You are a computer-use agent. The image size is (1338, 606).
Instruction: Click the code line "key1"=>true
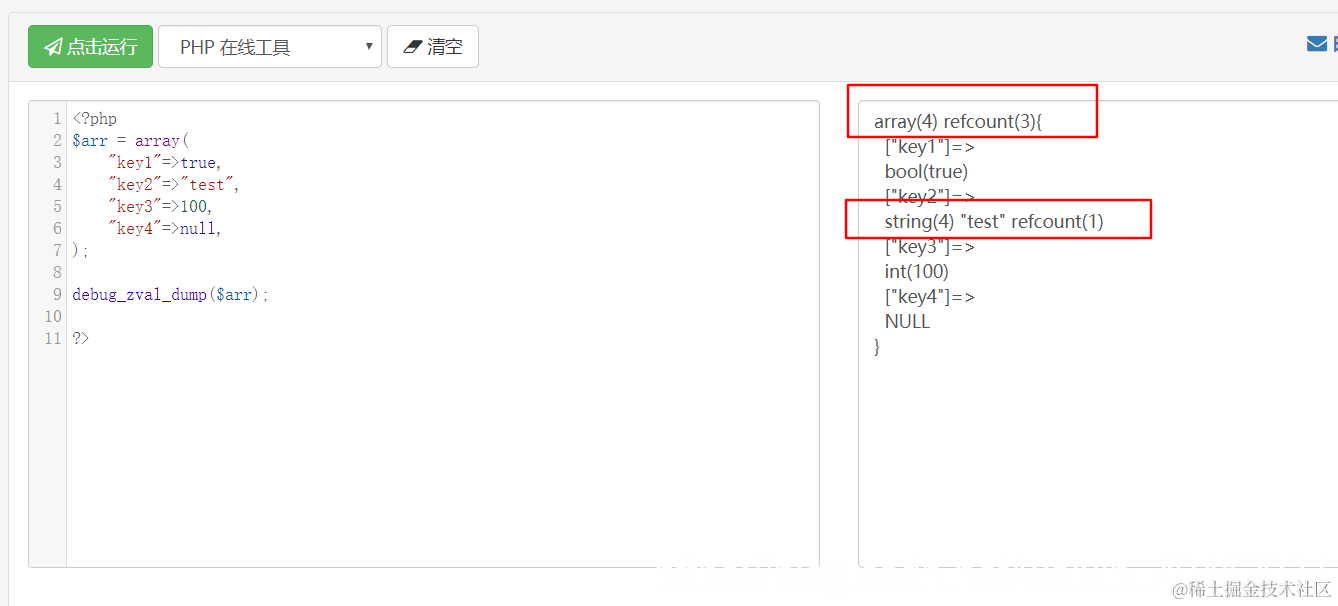[x=165, y=163]
